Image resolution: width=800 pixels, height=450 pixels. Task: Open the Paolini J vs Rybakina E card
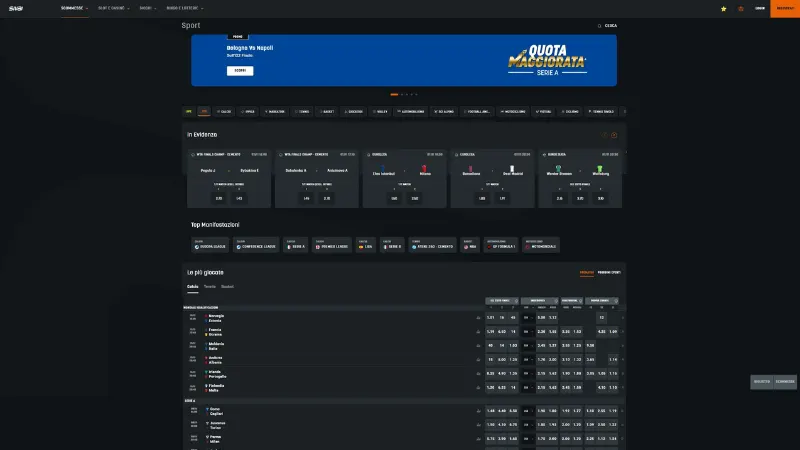pos(229,179)
